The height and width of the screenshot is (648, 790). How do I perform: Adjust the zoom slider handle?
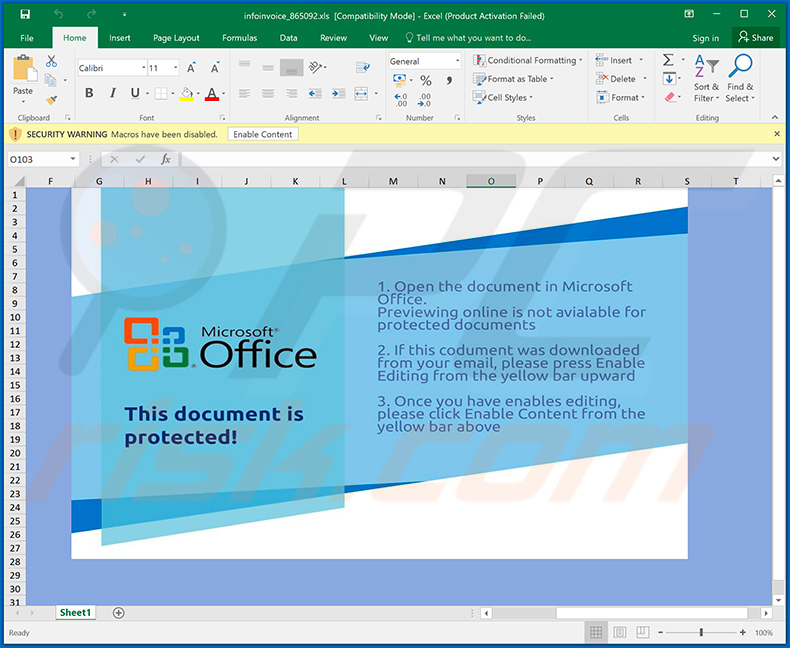701,632
